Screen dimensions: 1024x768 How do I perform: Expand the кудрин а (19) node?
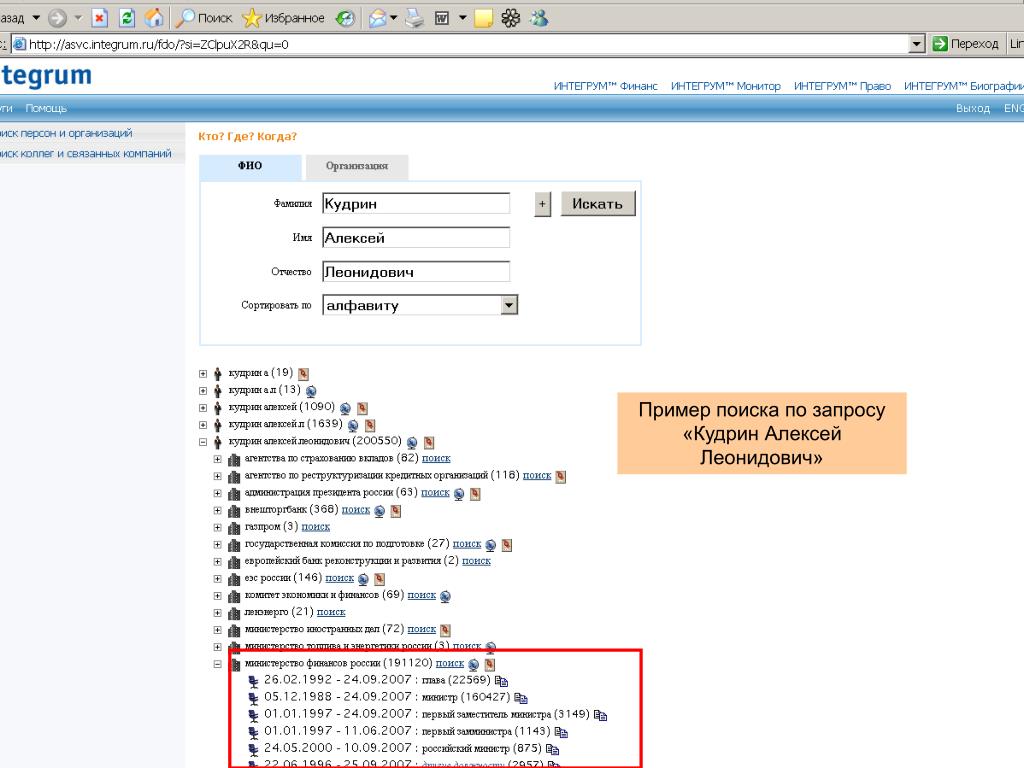click(203, 374)
